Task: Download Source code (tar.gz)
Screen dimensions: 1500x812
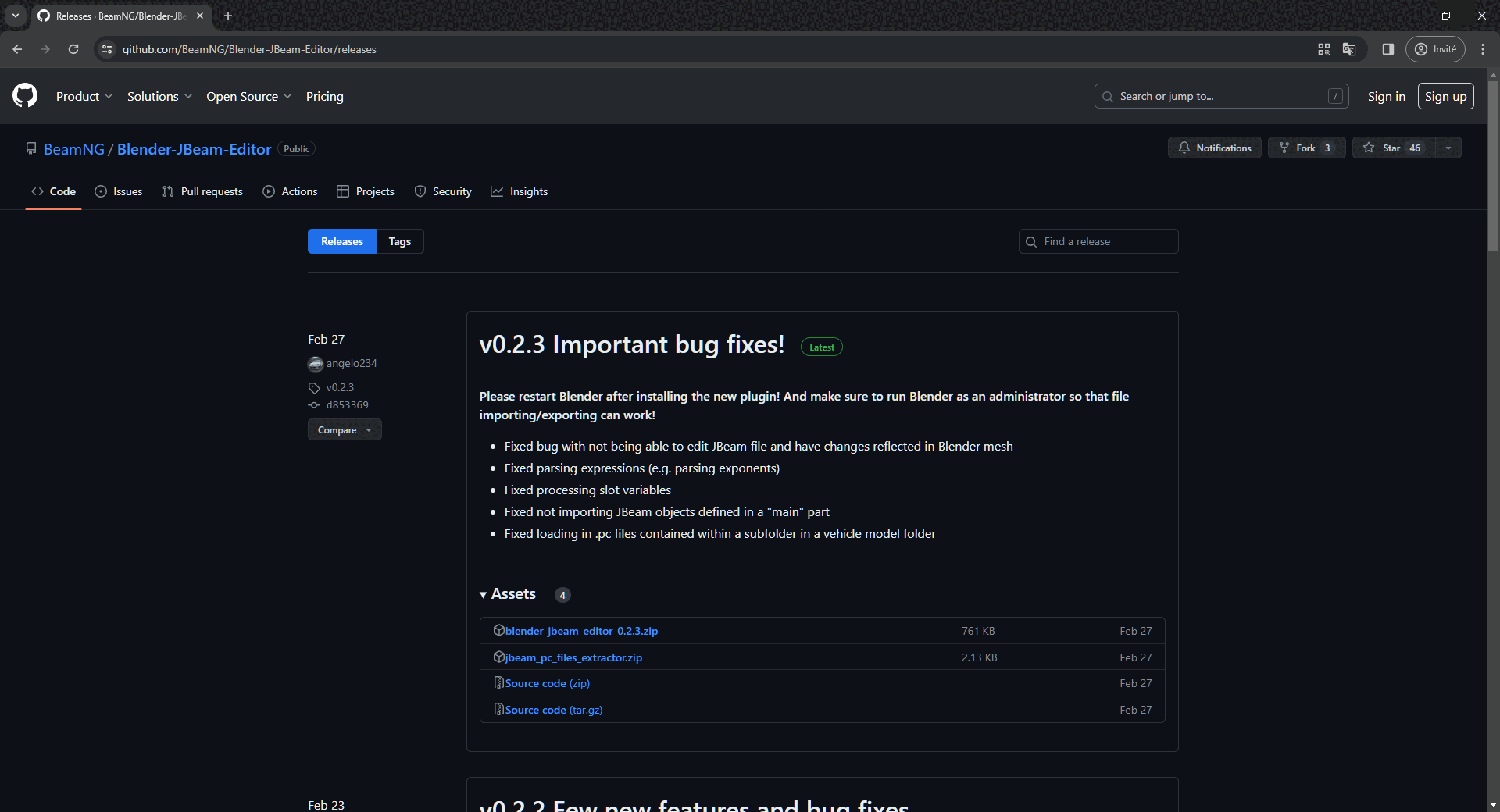Action: coord(554,710)
